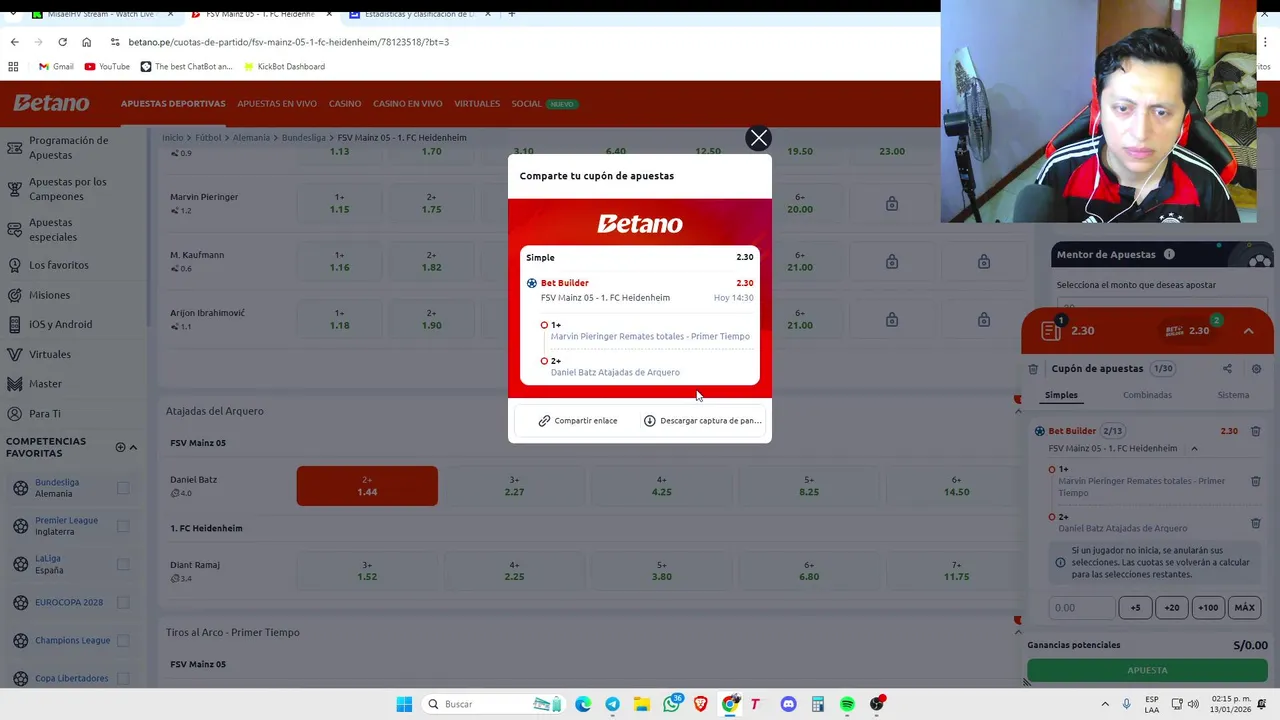Select Daniel Batz 2+ saves odds 1.44

coord(367,486)
